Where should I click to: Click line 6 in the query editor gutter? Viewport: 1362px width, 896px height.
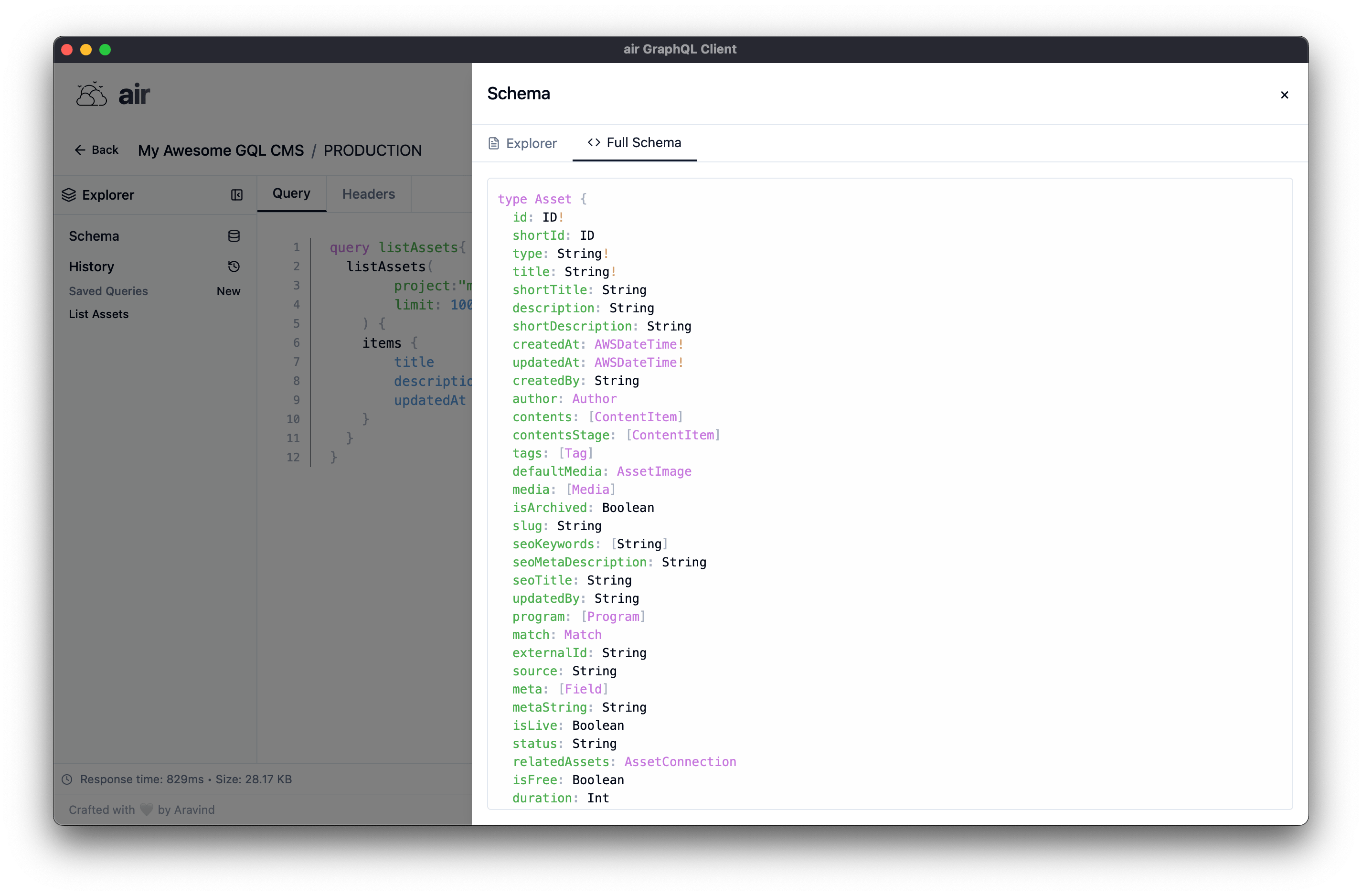296,342
